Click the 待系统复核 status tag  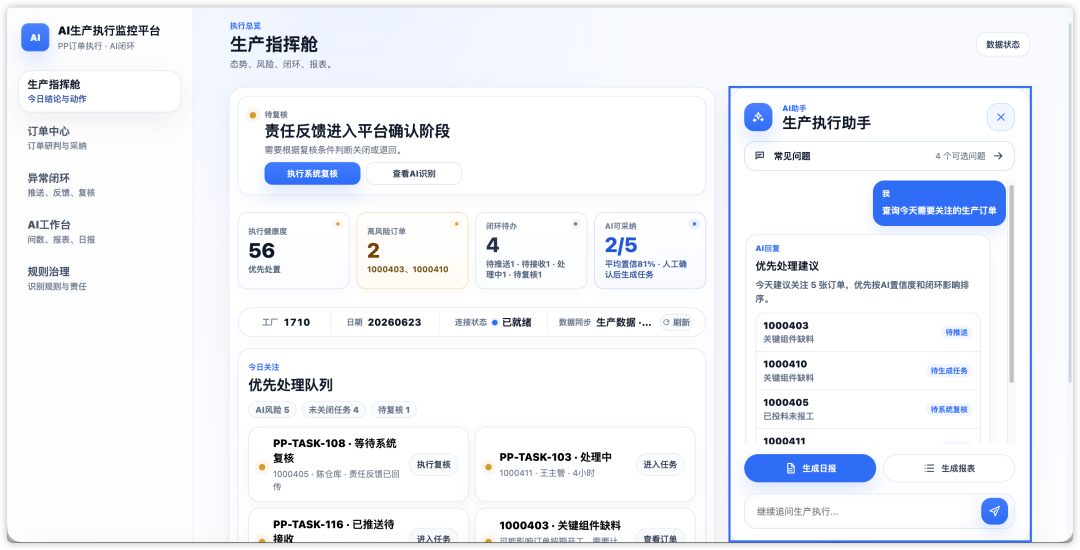point(949,410)
